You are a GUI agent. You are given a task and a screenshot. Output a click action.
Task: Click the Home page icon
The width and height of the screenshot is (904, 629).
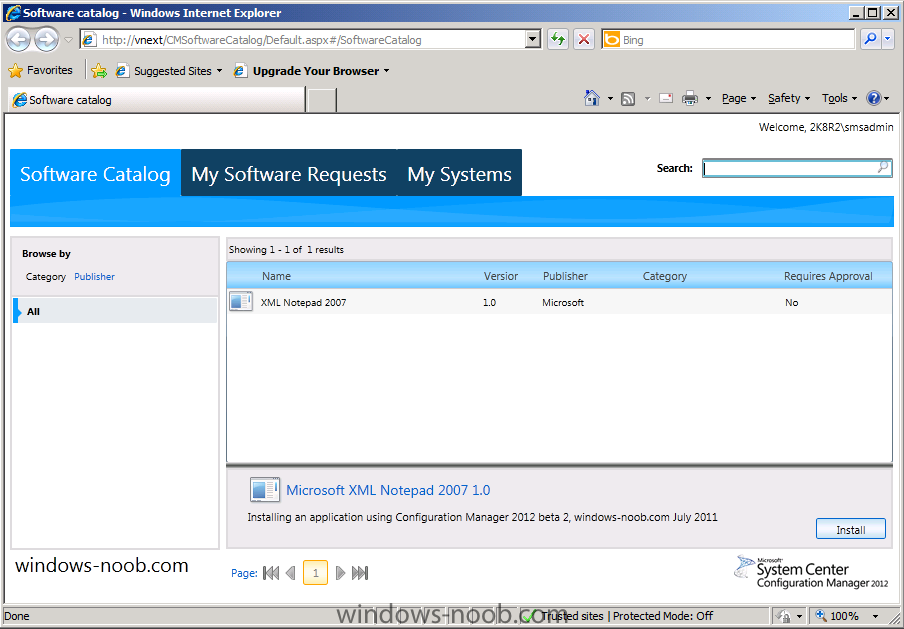pyautogui.click(x=592, y=98)
